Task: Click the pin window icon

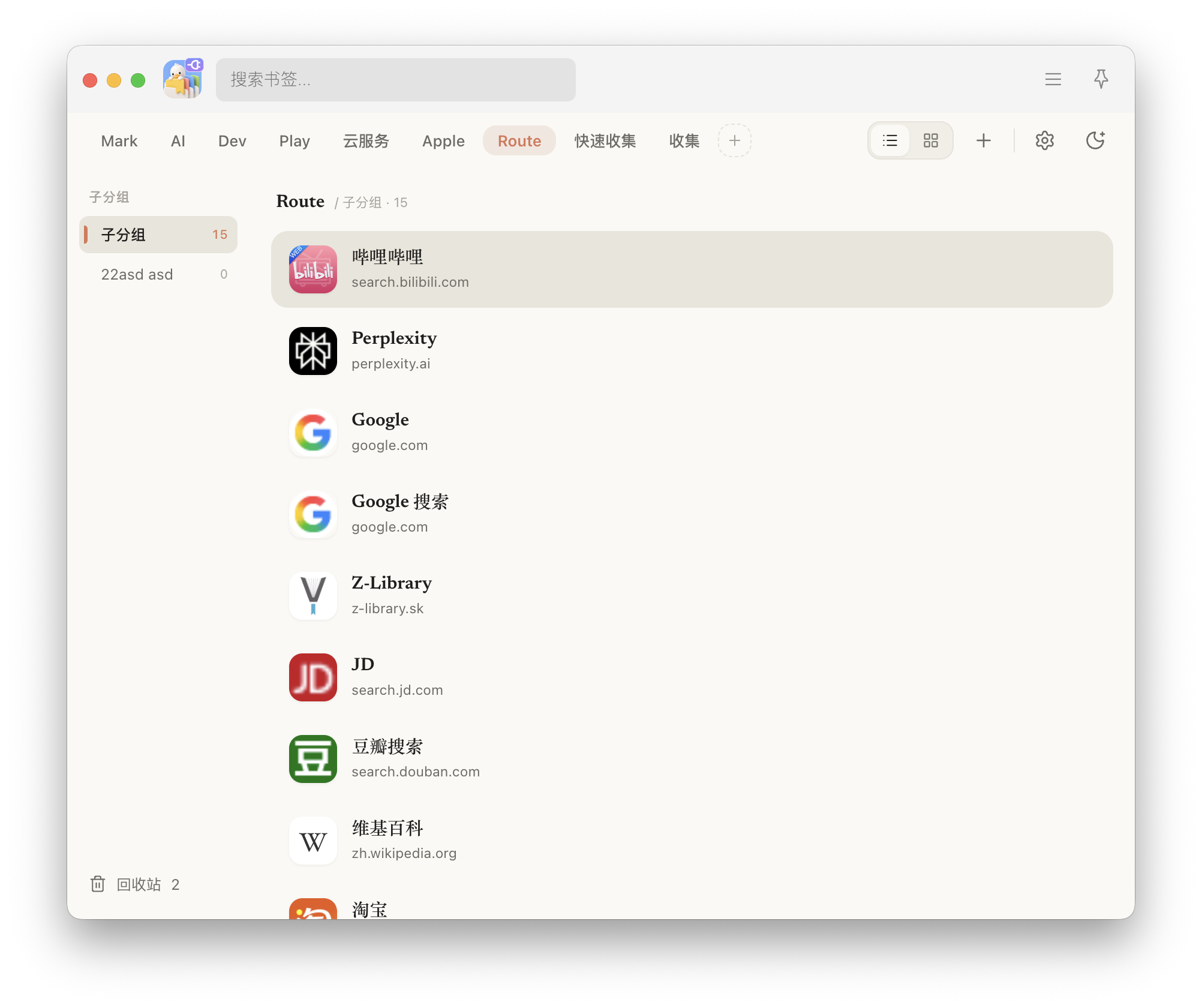Action: coord(1101,79)
